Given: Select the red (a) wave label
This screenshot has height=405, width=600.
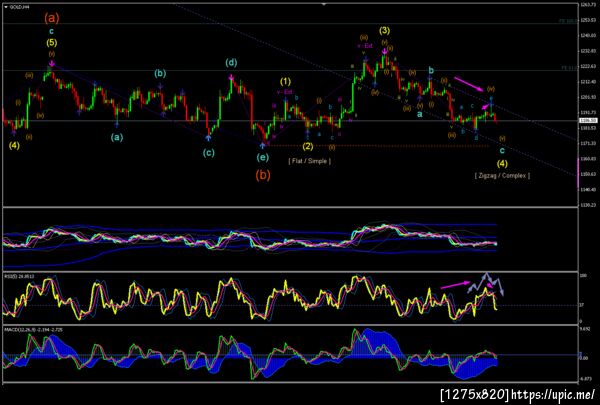Looking at the screenshot, I should point(52,18).
